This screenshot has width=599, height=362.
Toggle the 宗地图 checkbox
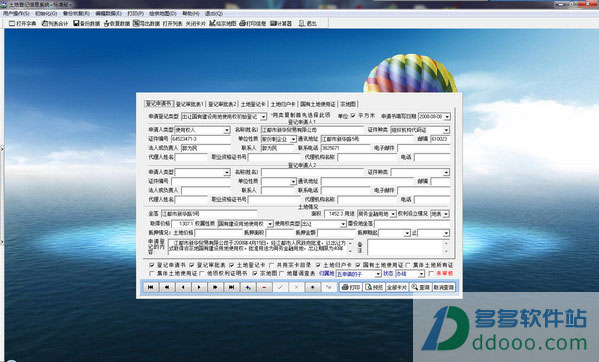tap(255, 273)
